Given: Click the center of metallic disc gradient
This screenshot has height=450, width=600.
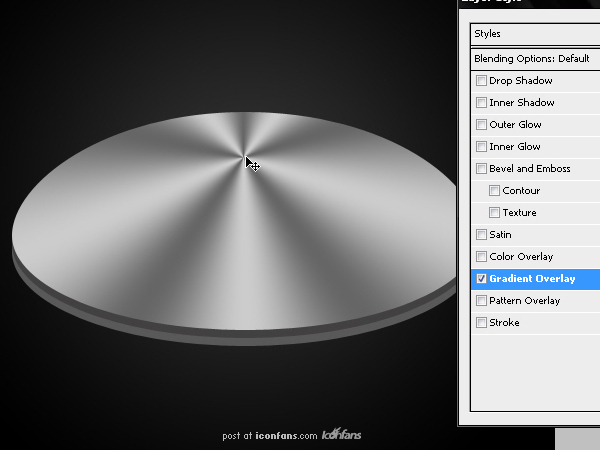Looking at the screenshot, I should click(244, 157).
